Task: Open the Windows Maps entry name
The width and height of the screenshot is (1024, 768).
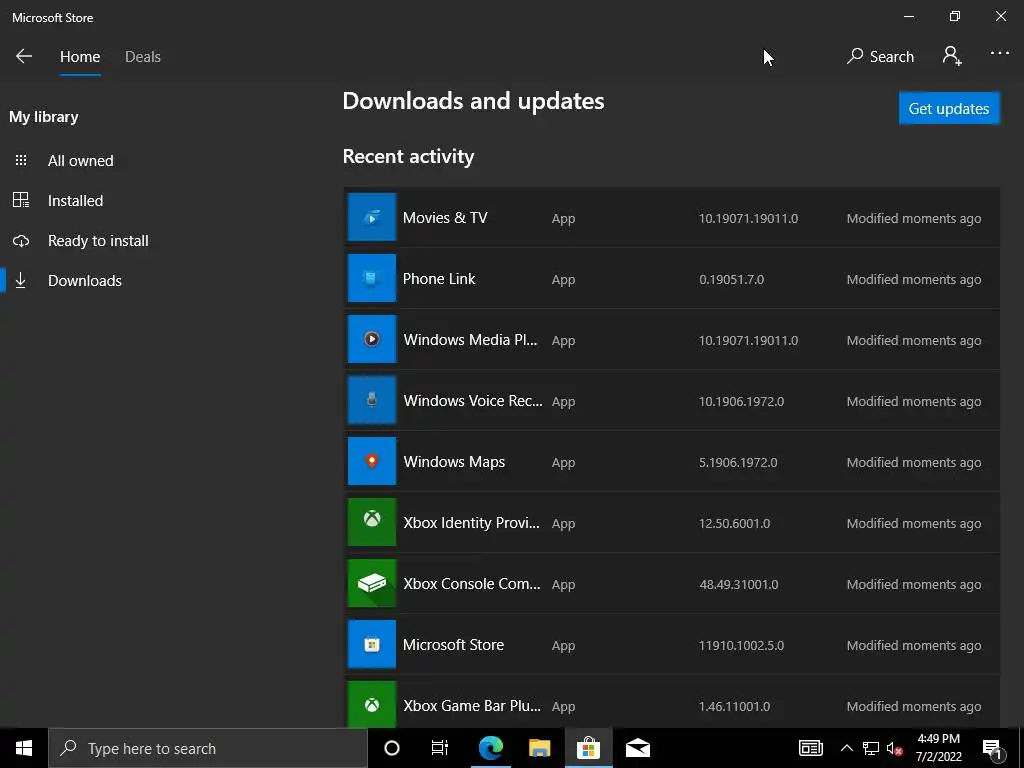Action: (454, 462)
